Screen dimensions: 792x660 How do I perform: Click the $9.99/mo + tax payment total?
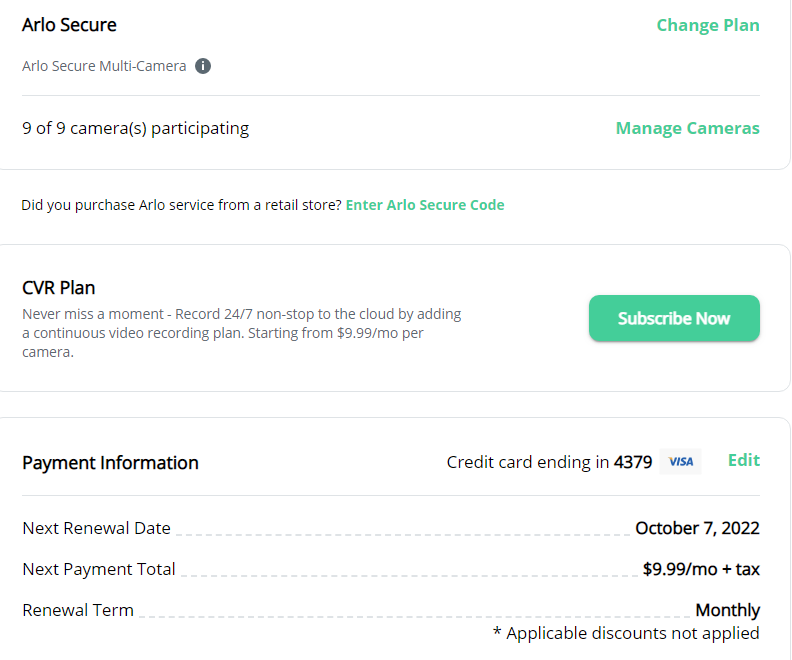coord(701,569)
